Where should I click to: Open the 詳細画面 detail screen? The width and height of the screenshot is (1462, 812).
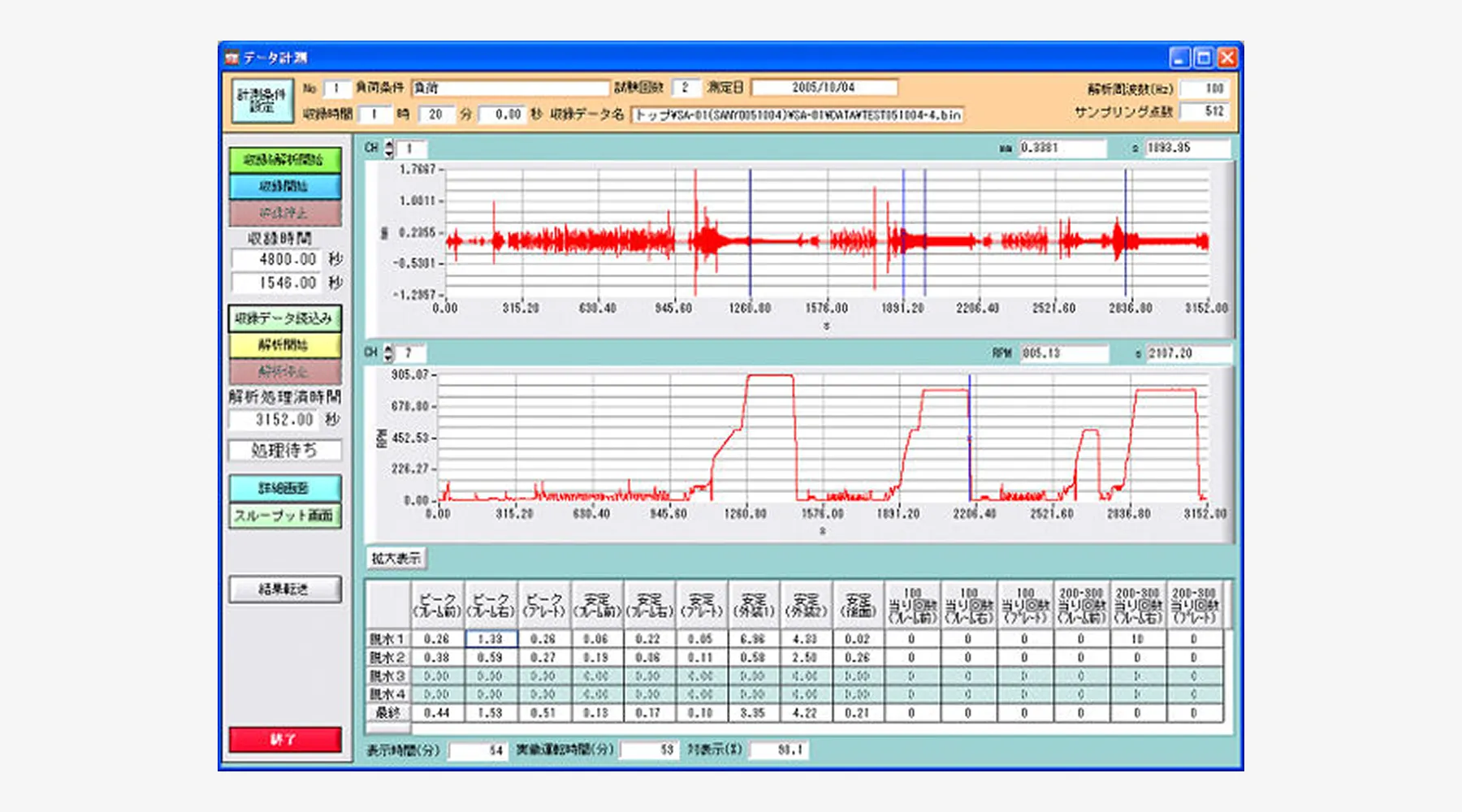[284, 488]
